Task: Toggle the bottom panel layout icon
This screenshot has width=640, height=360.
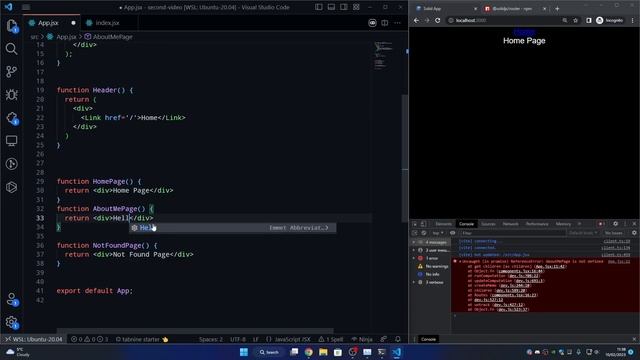Action: pyautogui.click(x=331, y=7)
